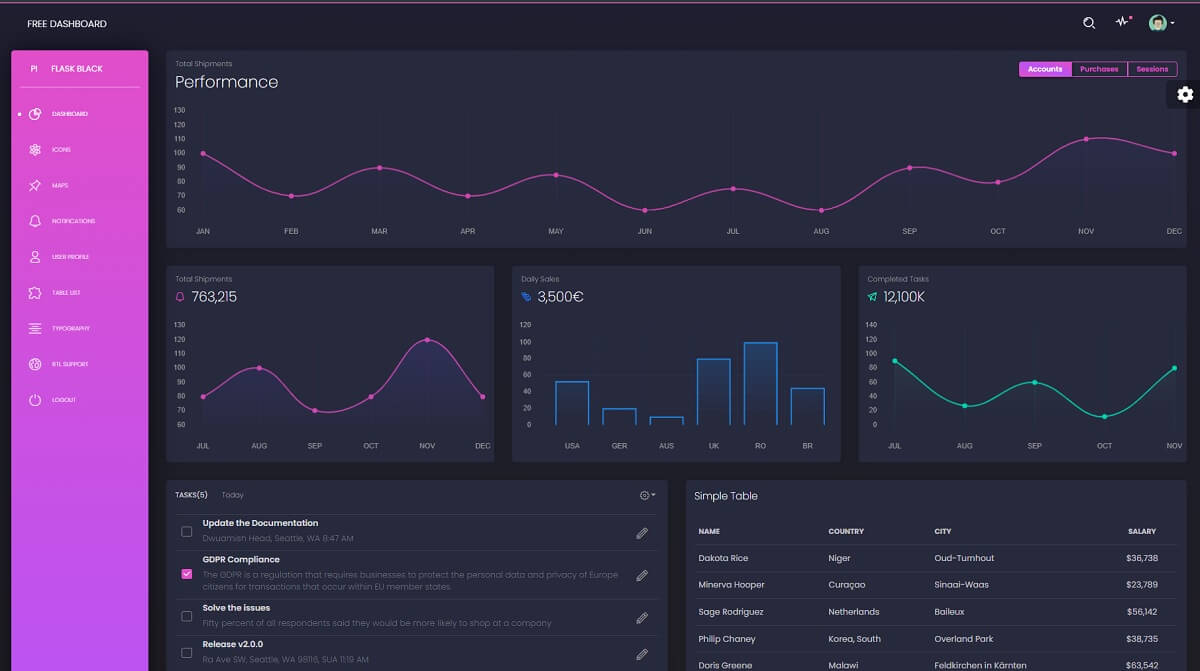Uncheck the GDPR Compliance task

pos(186,574)
